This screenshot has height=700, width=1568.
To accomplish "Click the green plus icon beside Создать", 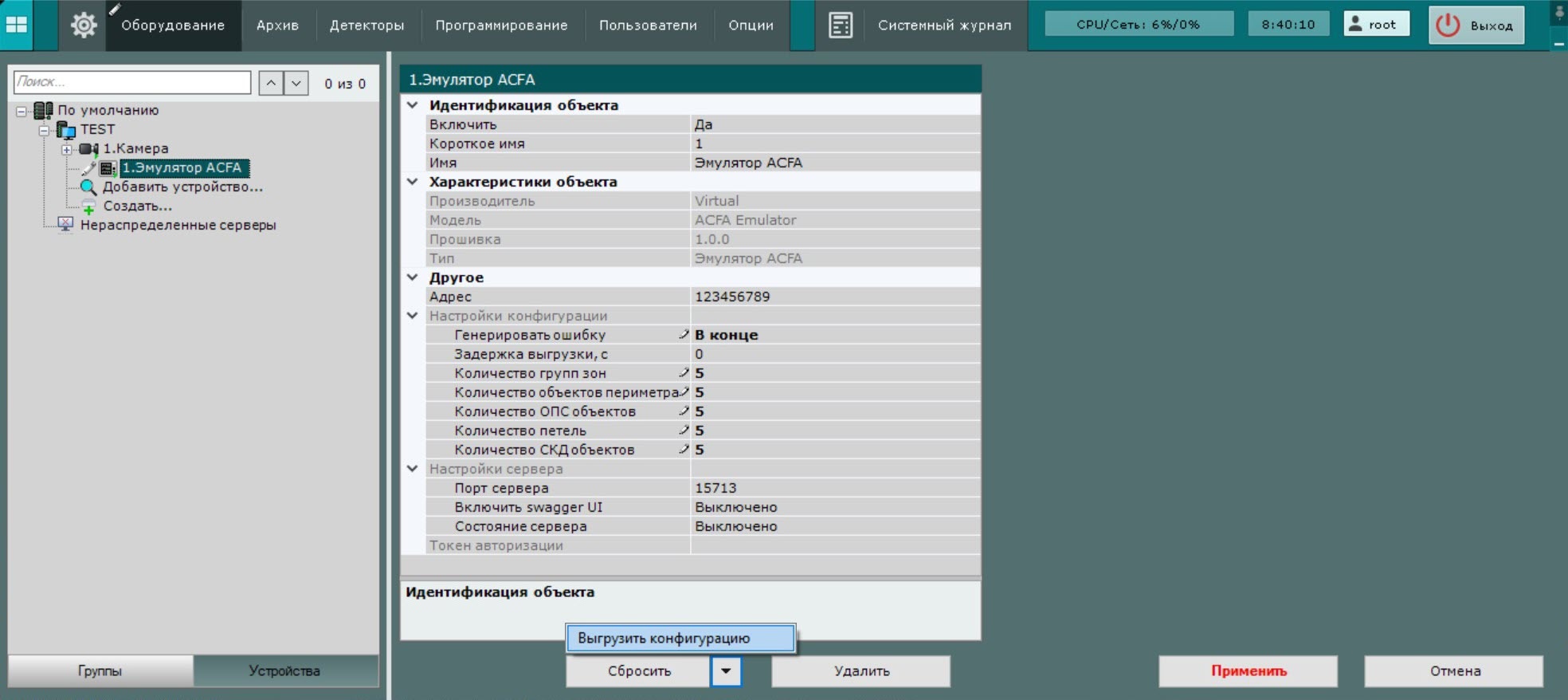I will [88, 207].
